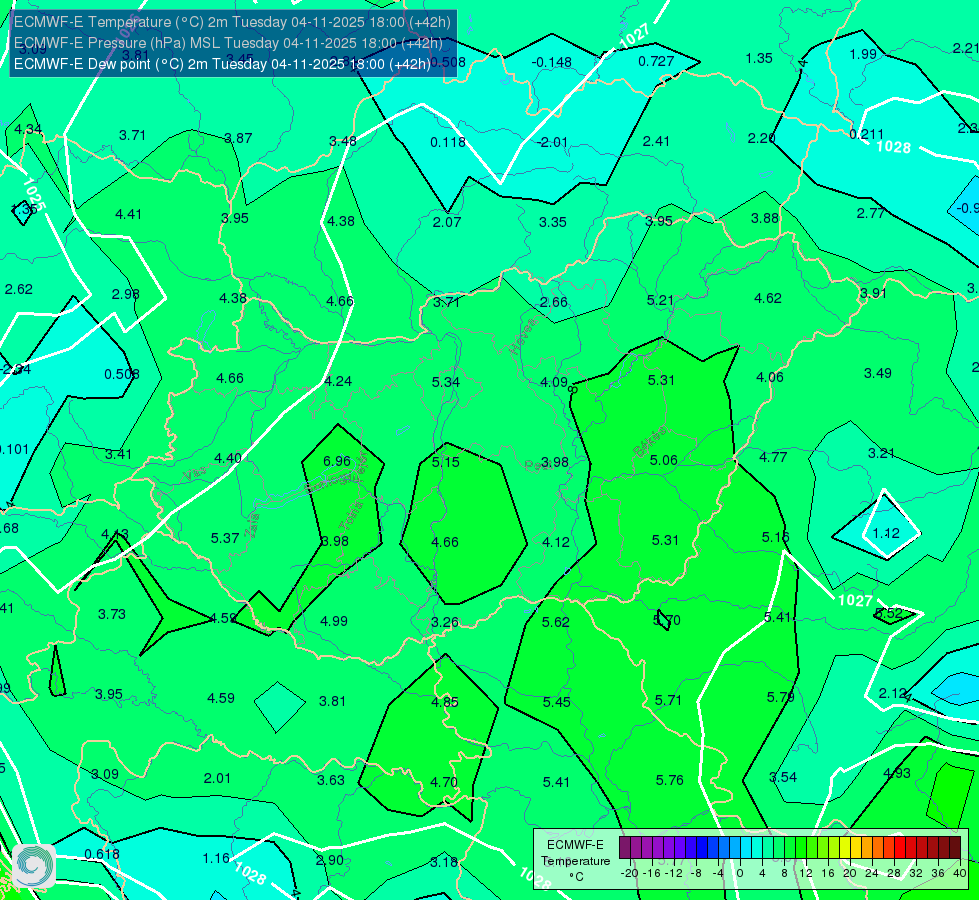Click the 4.77 temperature value

pos(773,457)
